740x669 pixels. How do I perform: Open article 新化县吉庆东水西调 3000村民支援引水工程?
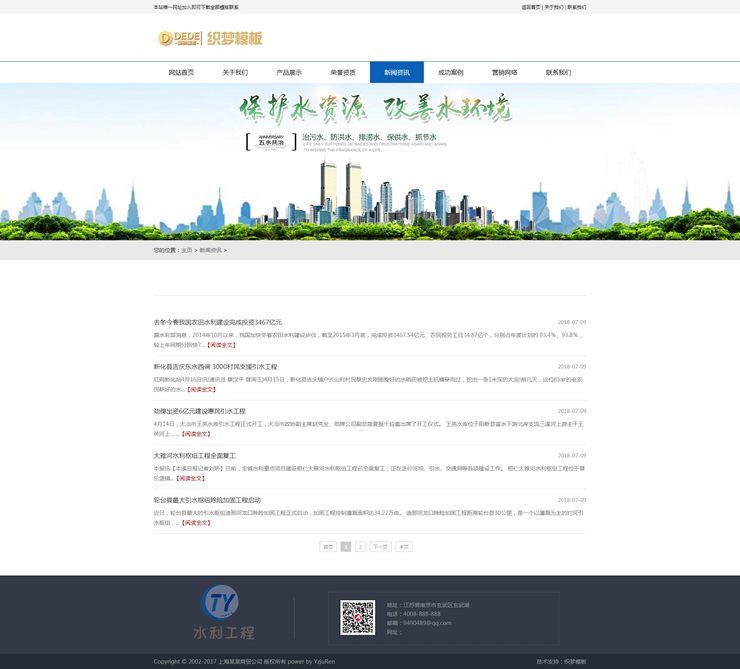215,367
